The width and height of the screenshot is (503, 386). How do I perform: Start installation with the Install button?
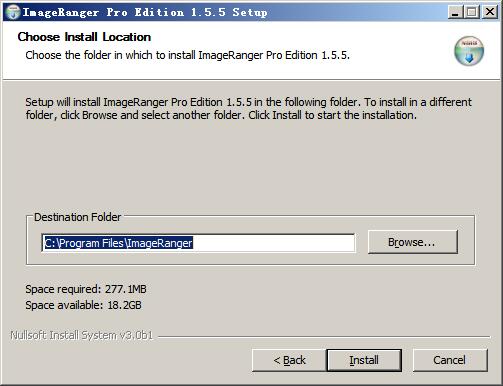pos(364,360)
